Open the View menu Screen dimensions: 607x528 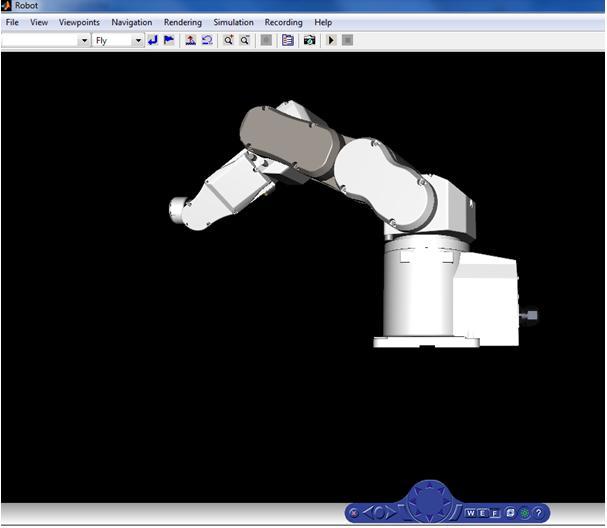pyautogui.click(x=39, y=22)
